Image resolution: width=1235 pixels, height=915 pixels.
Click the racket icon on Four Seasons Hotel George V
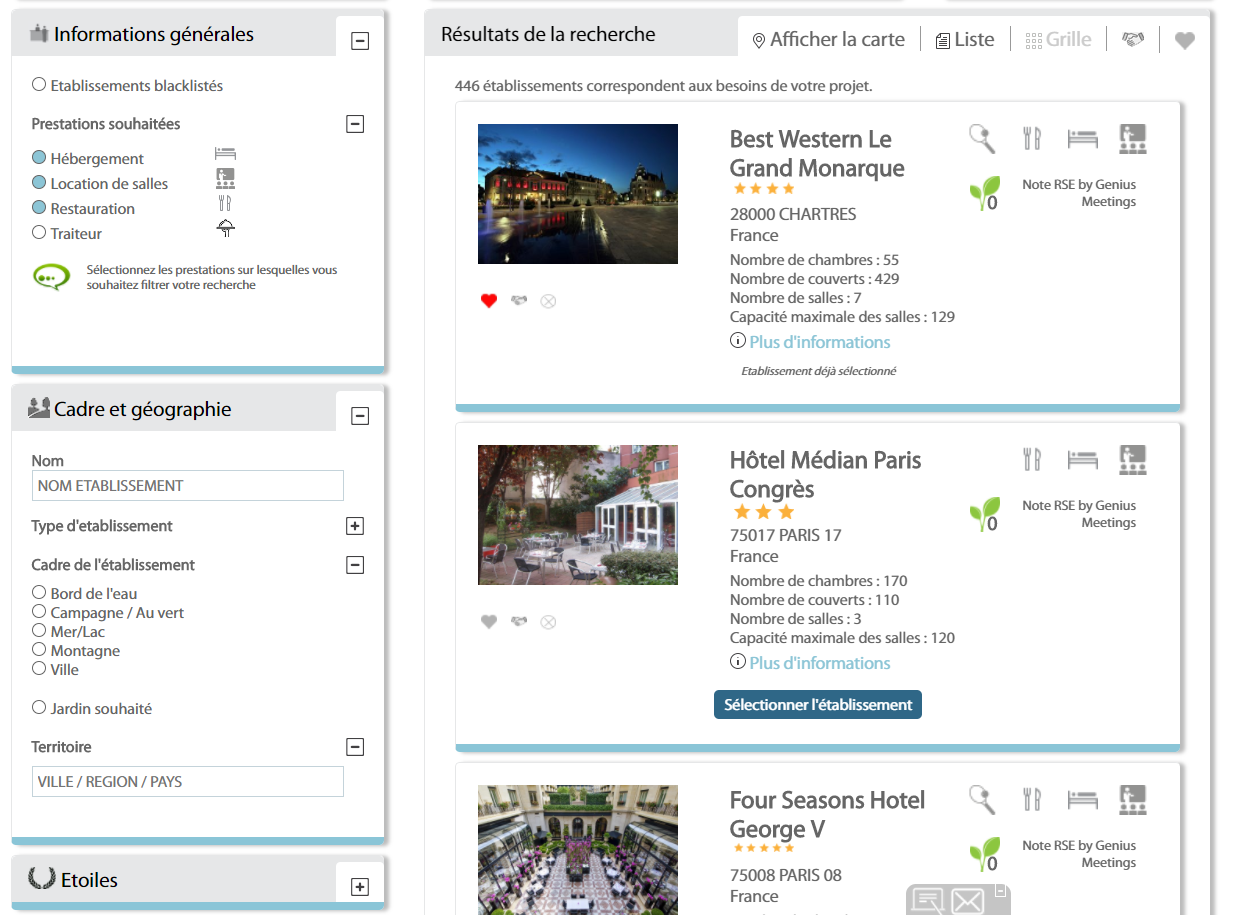[982, 799]
